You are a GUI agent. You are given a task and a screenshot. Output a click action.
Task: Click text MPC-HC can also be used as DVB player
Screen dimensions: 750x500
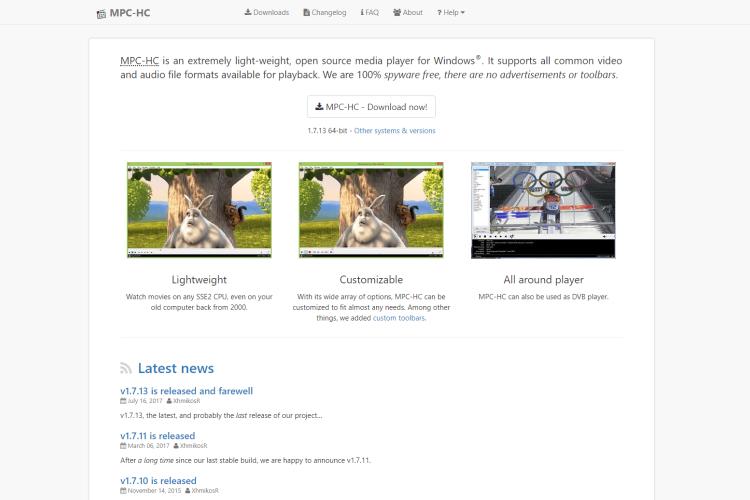pyautogui.click(x=543, y=297)
